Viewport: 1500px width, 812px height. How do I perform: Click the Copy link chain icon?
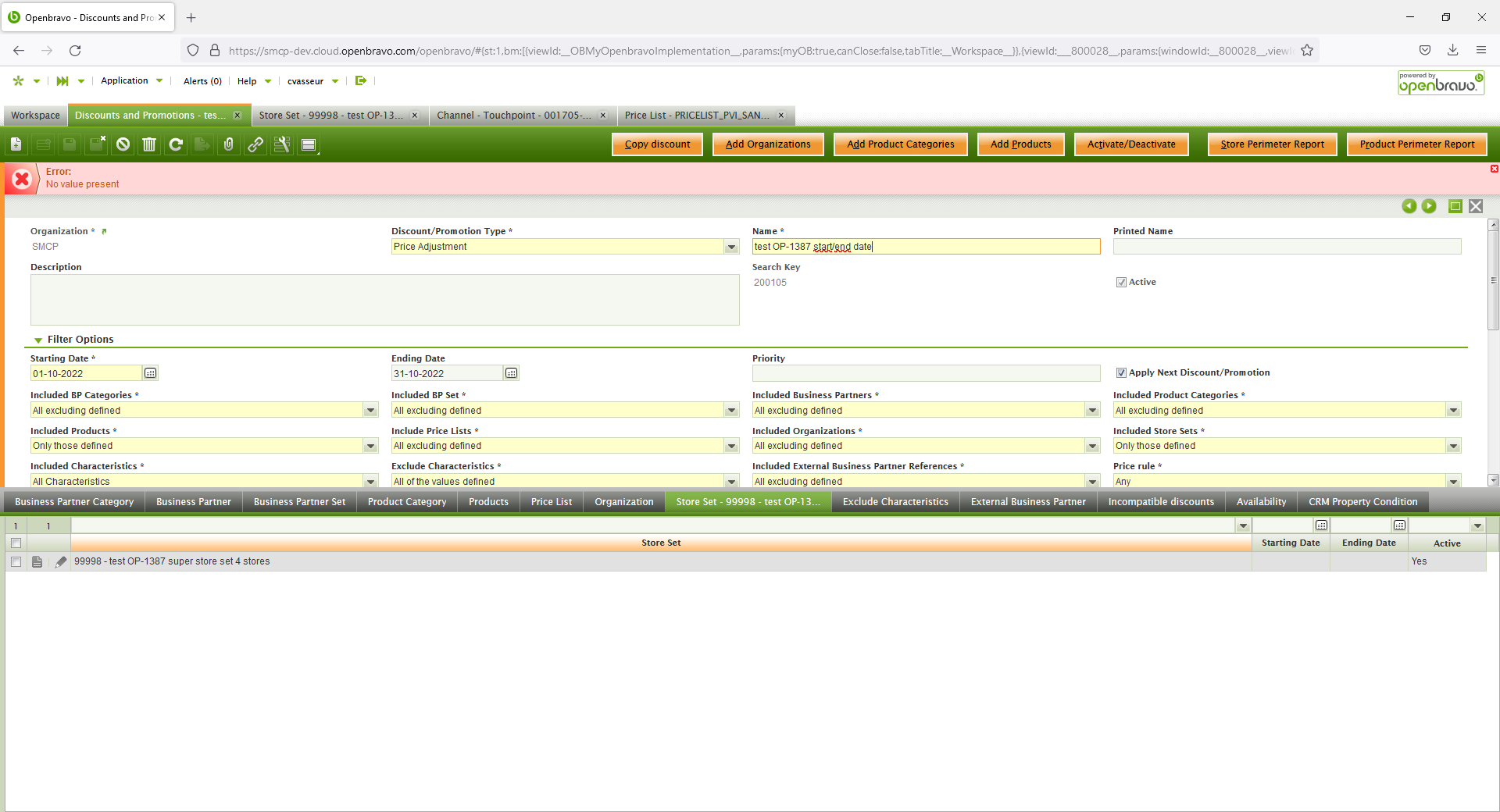coord(255,144)
